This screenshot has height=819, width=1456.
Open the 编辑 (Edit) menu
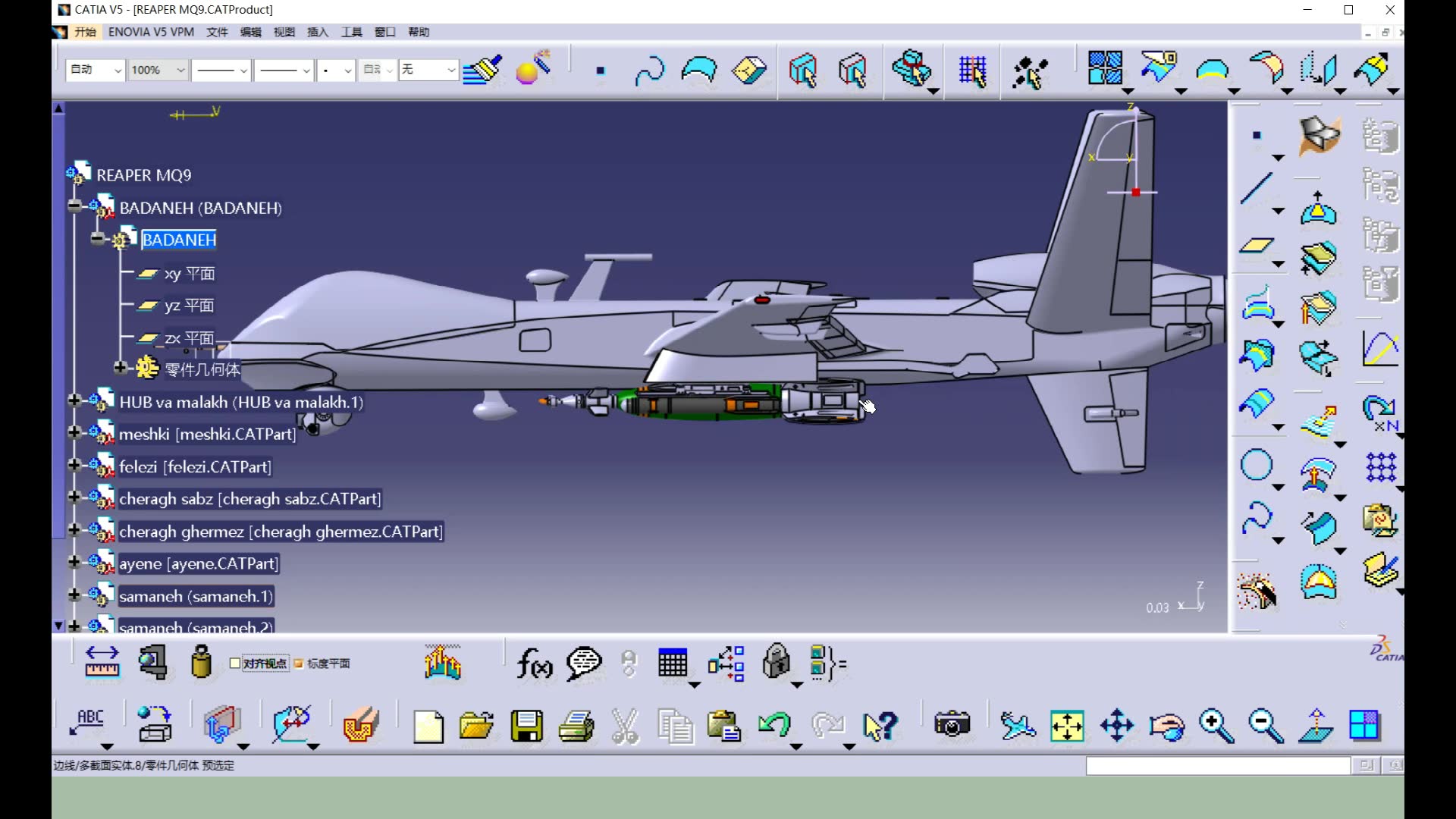point(250,32)
